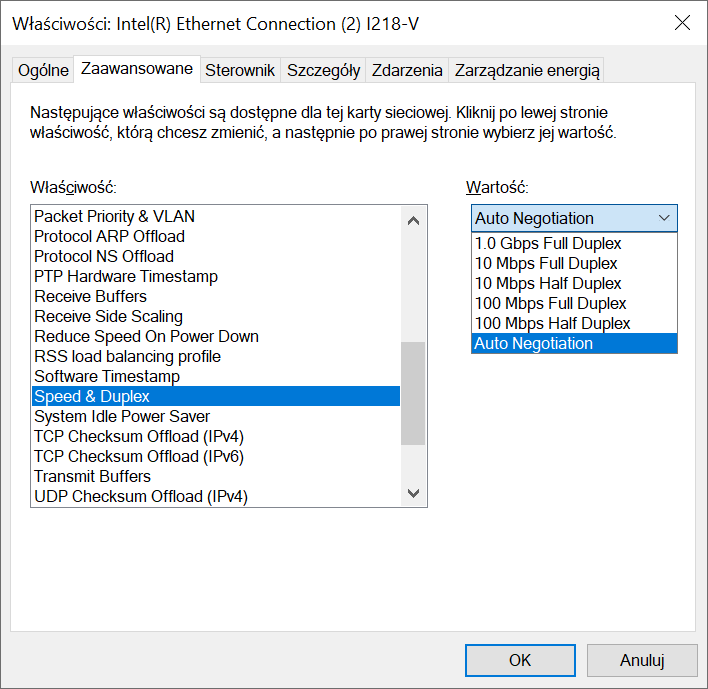Screen dimensions: 708x689
Task: Select Packet Priority & VLAN property
Action: click(115, 216)
